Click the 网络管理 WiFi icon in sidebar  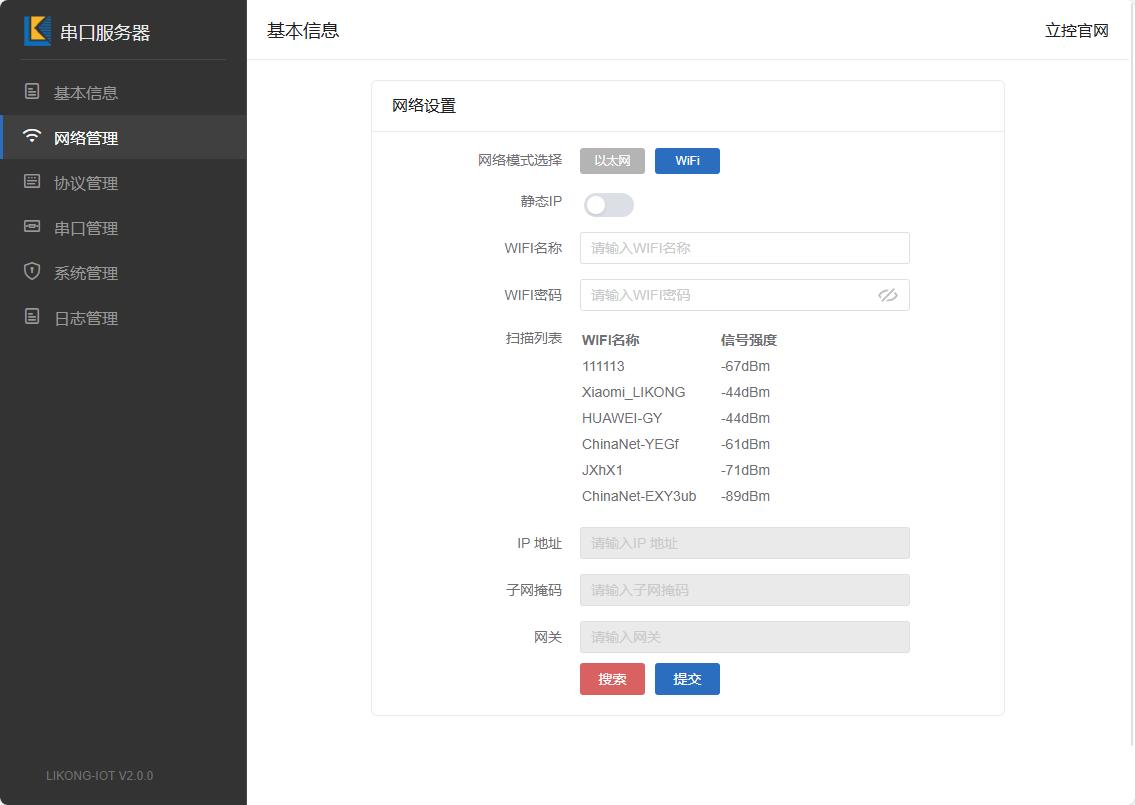[32, 136]
